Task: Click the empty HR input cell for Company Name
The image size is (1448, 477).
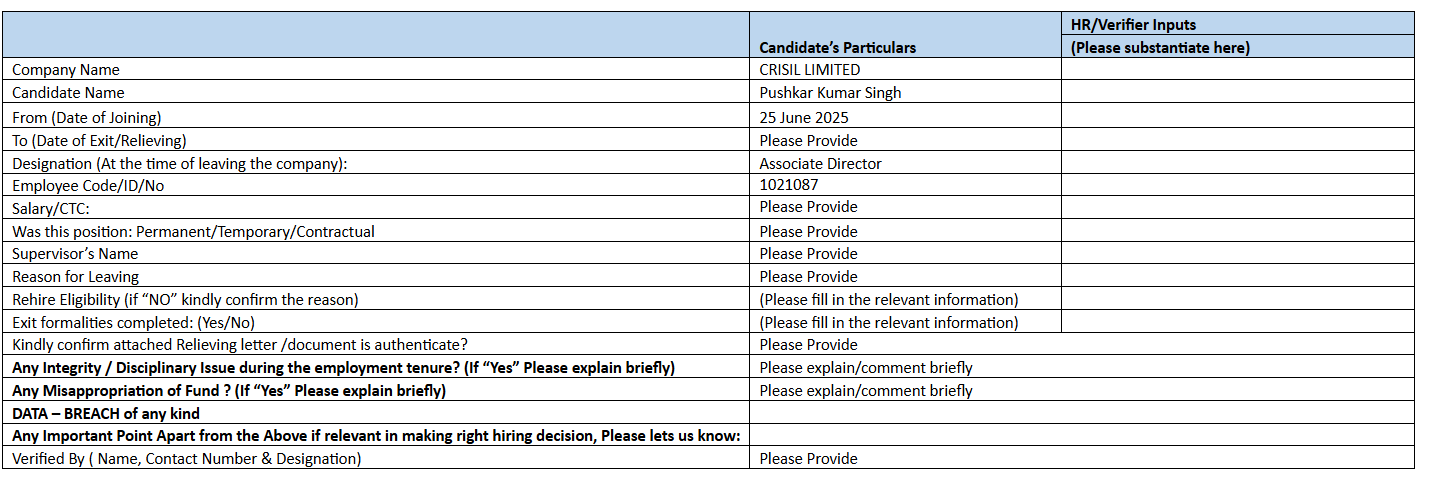Action: (x=1237, y=70)
